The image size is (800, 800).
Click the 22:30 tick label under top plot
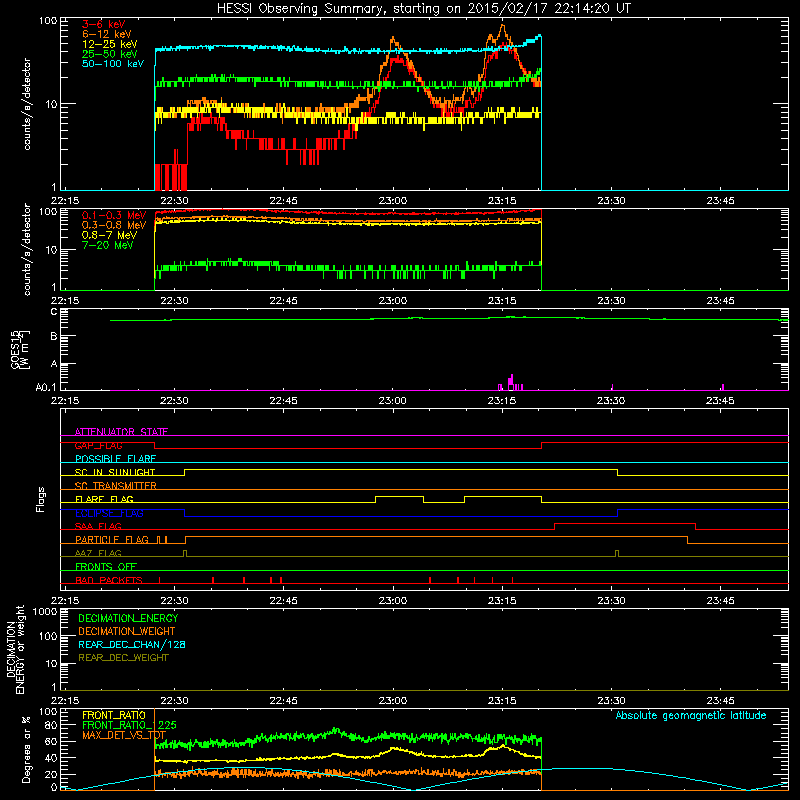coord(174,201)
